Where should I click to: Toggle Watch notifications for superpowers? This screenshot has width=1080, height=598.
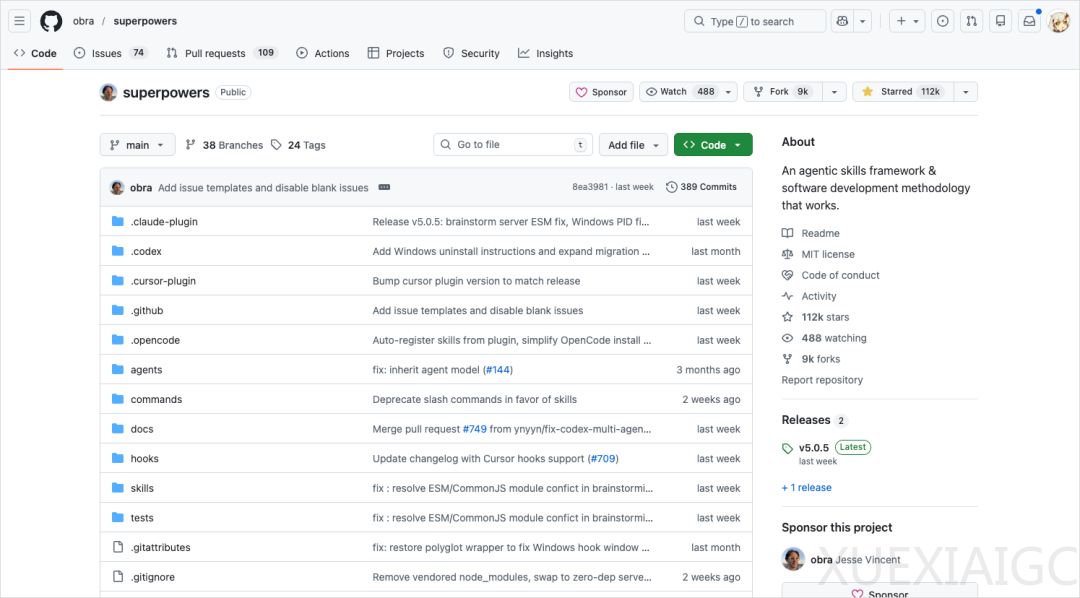(680, 92)
